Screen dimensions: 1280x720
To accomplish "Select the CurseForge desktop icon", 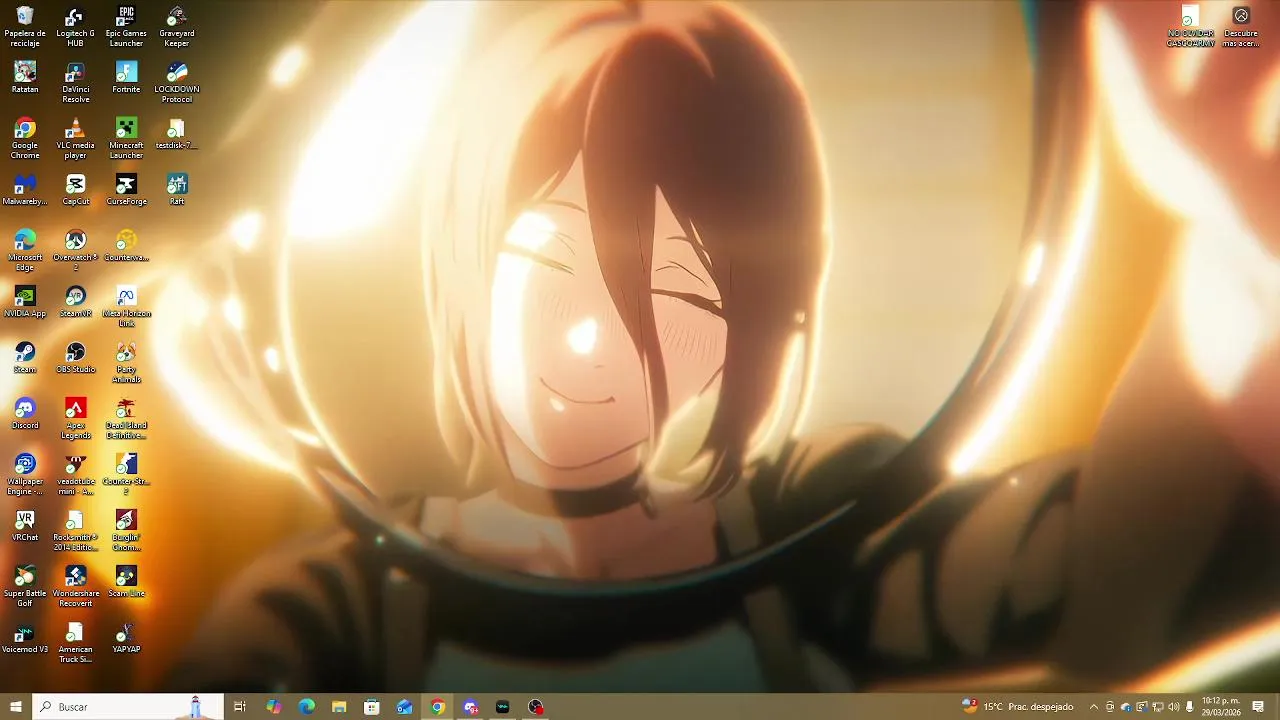I will pos(126,190).
